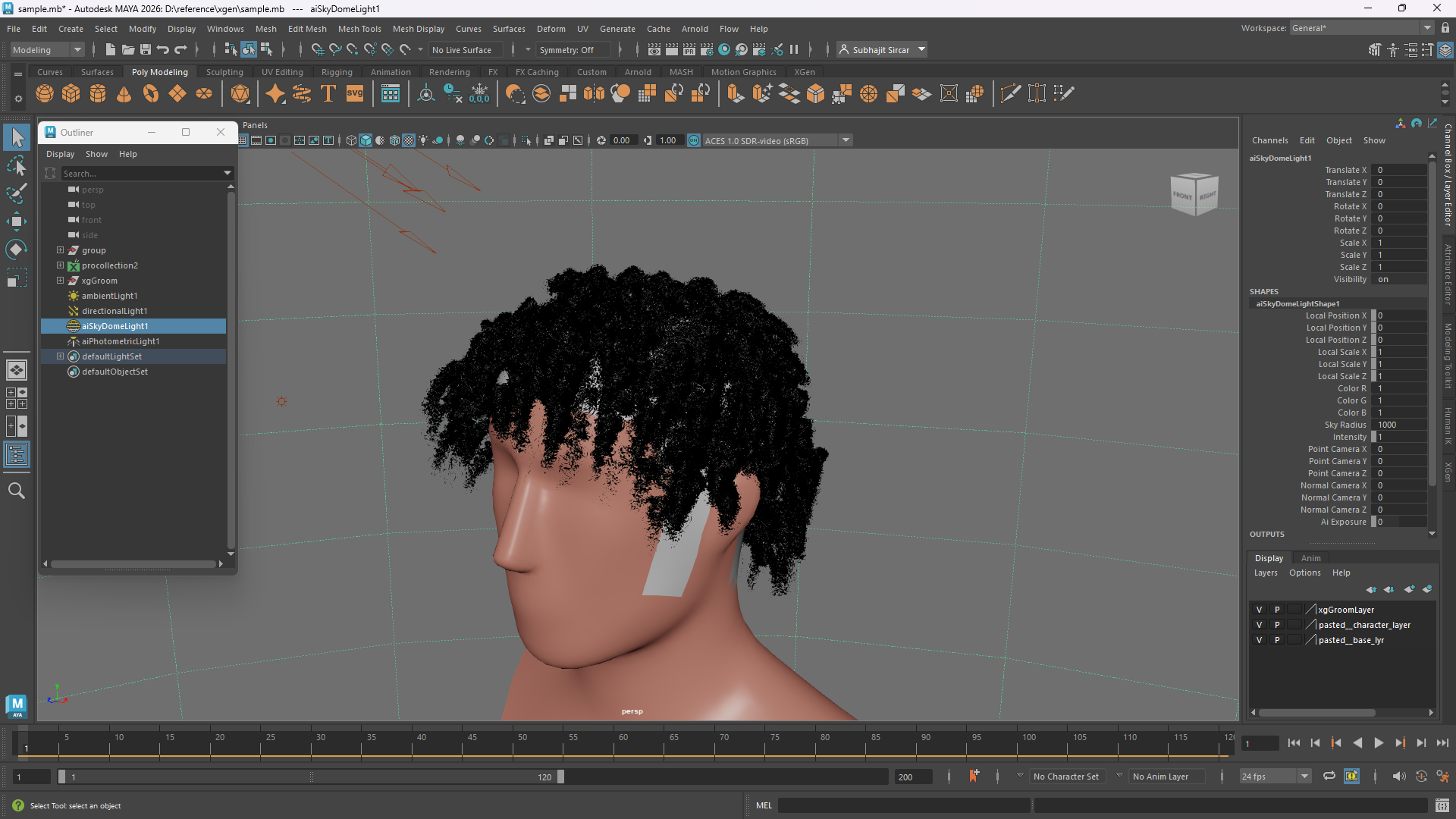Click the Outliner Show menu
The width and height of the screenshot is (1456, 819).
click(96, 154)
